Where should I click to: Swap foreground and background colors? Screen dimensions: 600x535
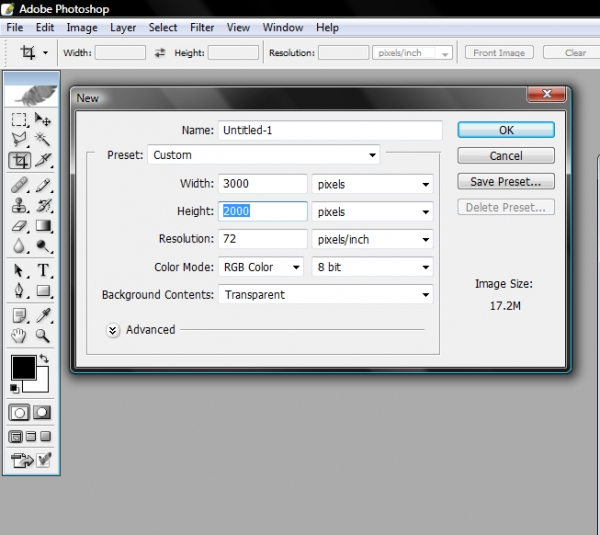pos(44,359)
